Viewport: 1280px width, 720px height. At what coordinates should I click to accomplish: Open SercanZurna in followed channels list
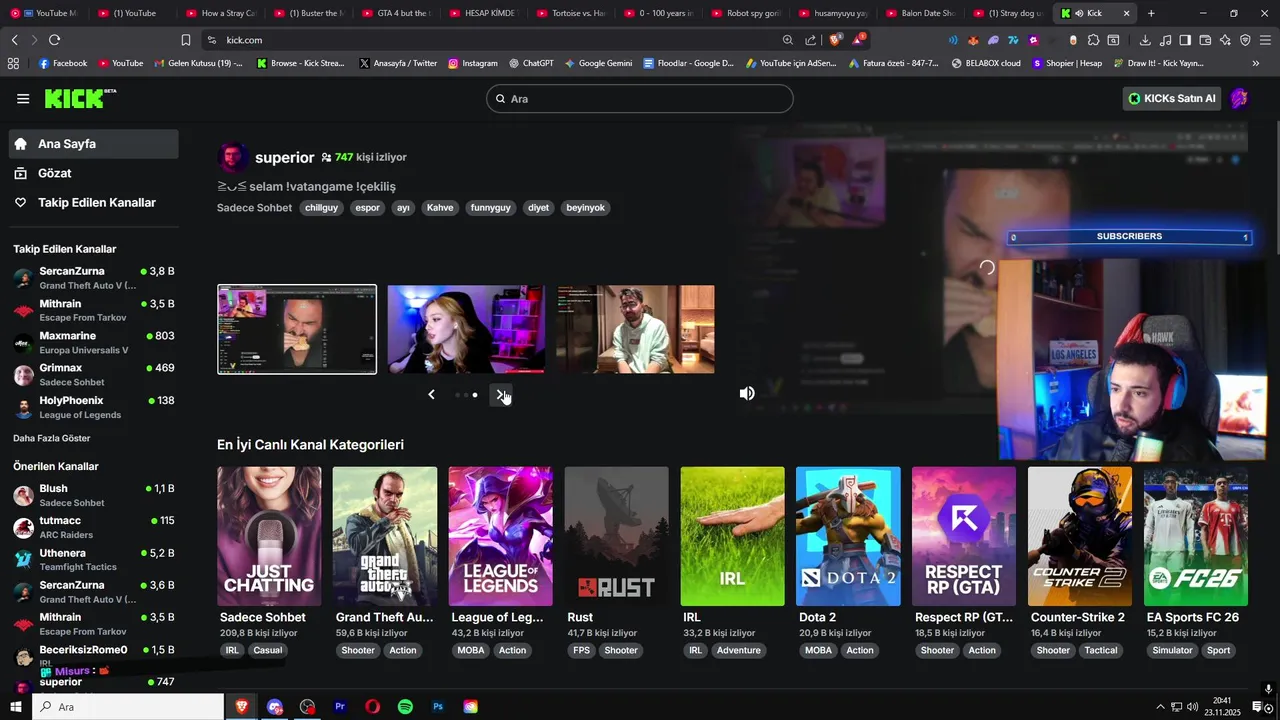coord(94,278)
